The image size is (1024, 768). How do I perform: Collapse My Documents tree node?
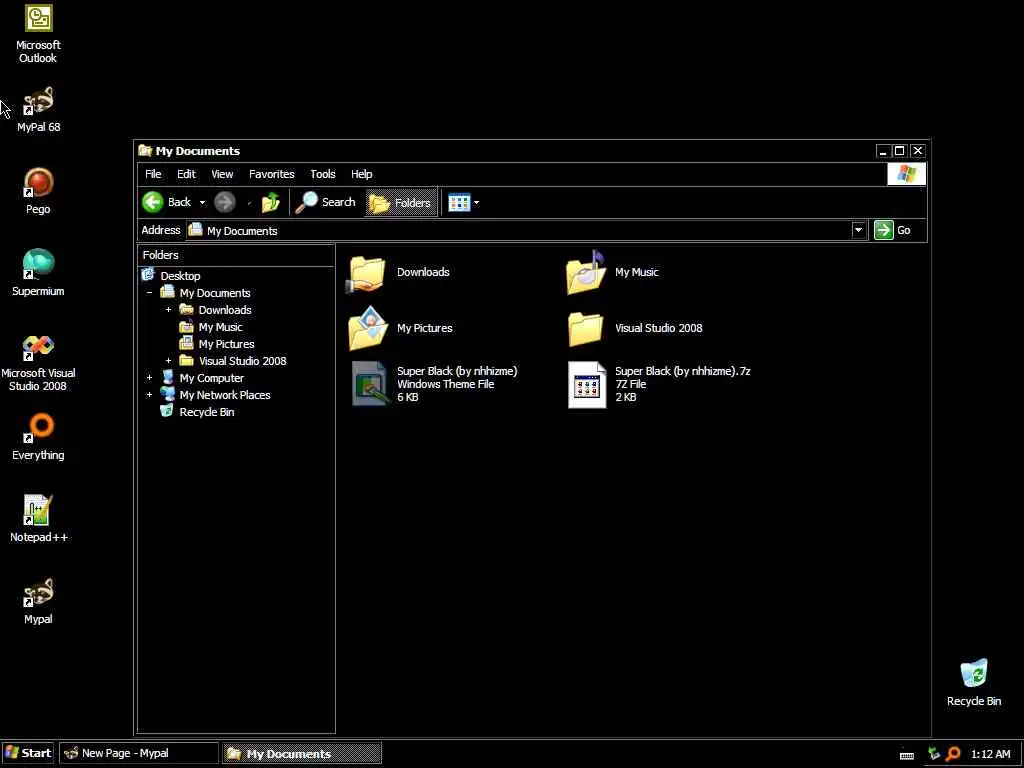pos(150,293)
